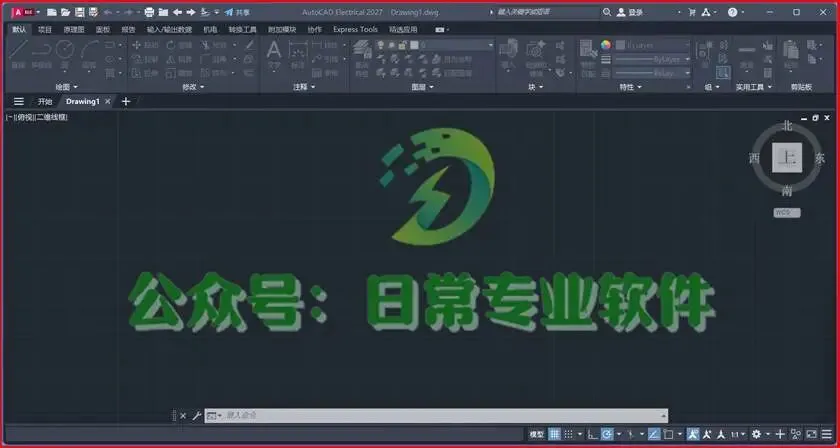This screenshot has width=840, height=448.
Task: Expand the 修改 panel
Action: point(193,87)
